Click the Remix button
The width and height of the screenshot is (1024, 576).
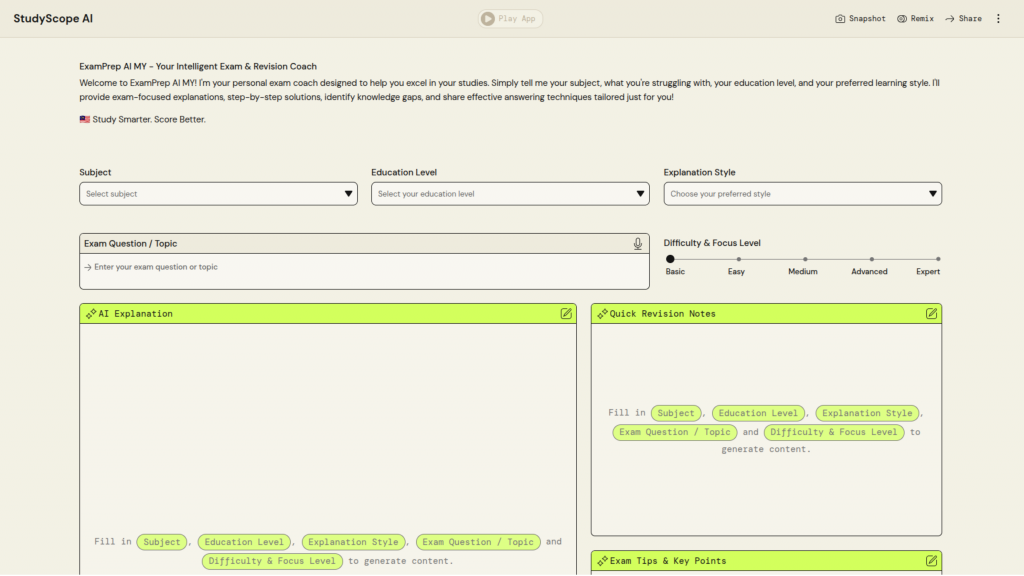[915, 19]
